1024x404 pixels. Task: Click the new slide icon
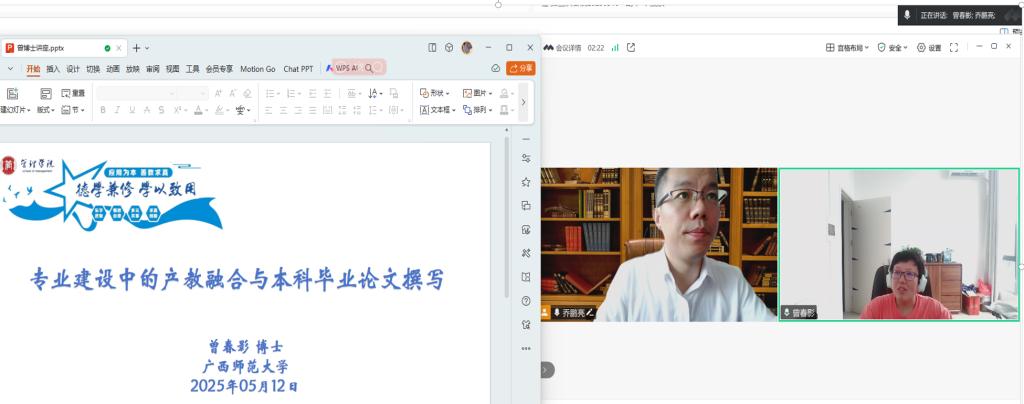pos(13,93)
